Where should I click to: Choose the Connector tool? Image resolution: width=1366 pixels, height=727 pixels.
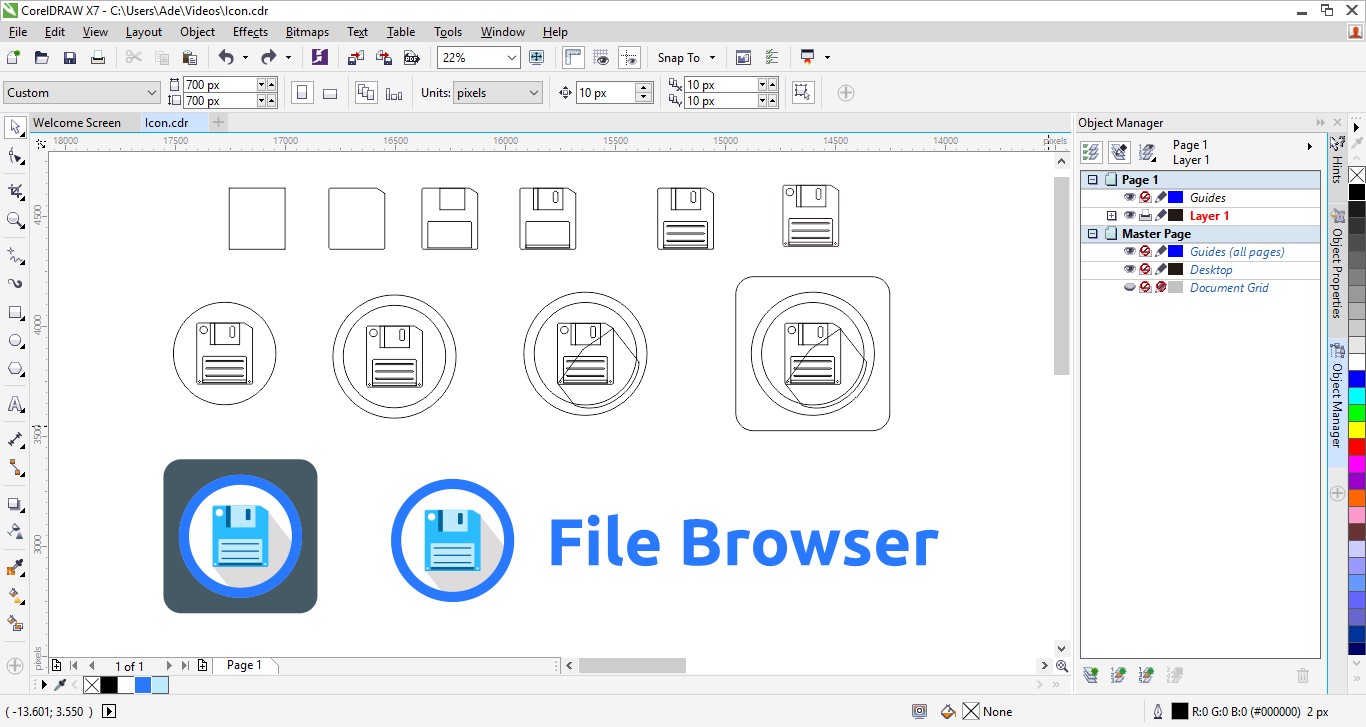click(15, 468)
